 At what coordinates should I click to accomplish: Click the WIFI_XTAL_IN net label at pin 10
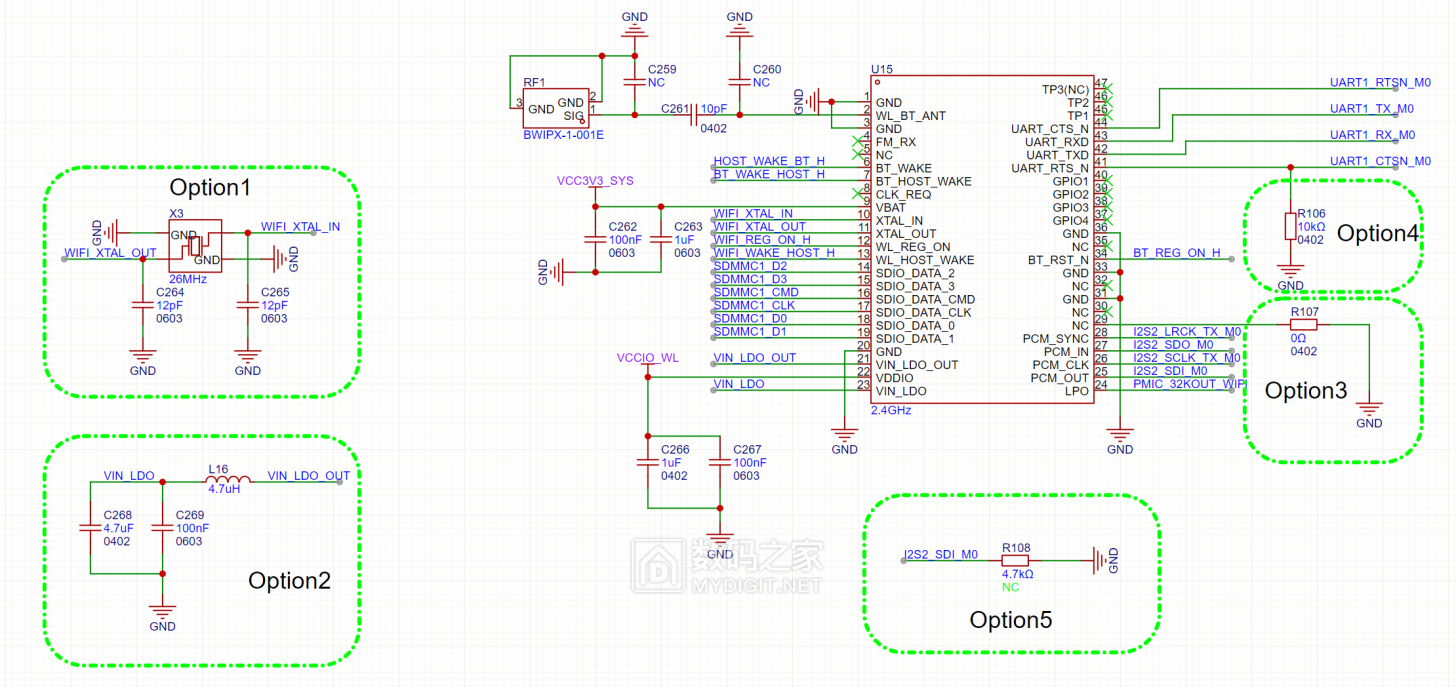753,214
